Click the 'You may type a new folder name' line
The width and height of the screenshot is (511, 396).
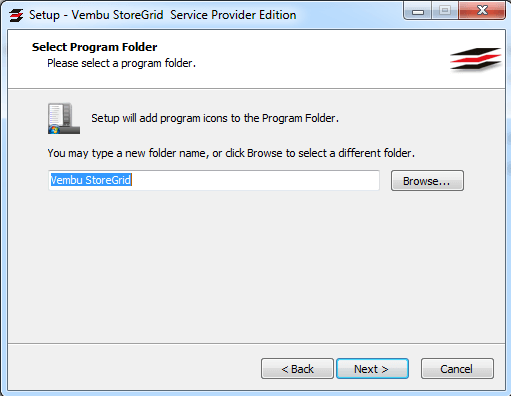point(231,153)
